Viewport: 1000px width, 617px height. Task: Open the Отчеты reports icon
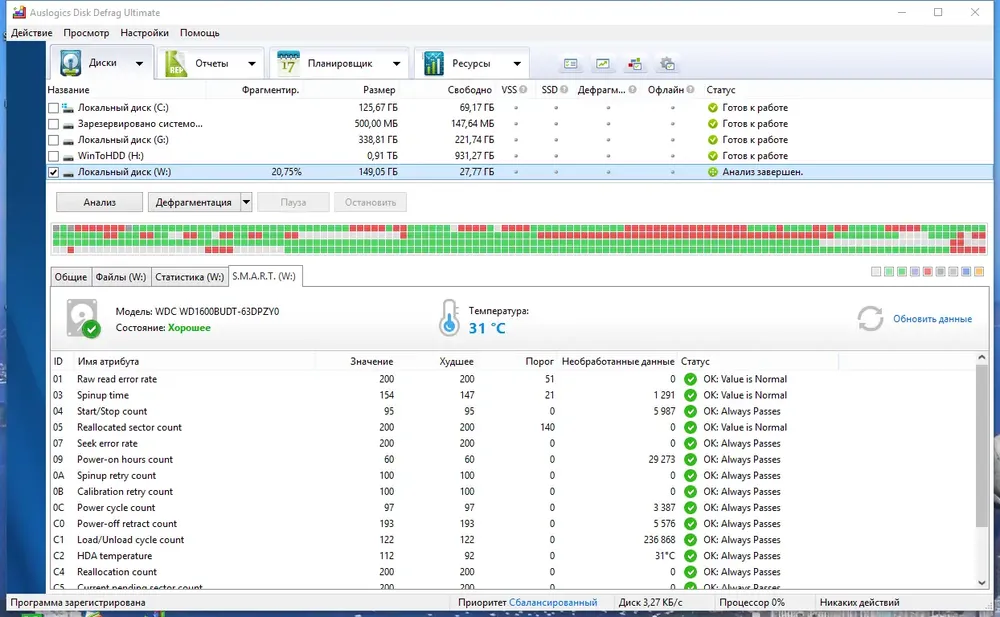[176, 63]
